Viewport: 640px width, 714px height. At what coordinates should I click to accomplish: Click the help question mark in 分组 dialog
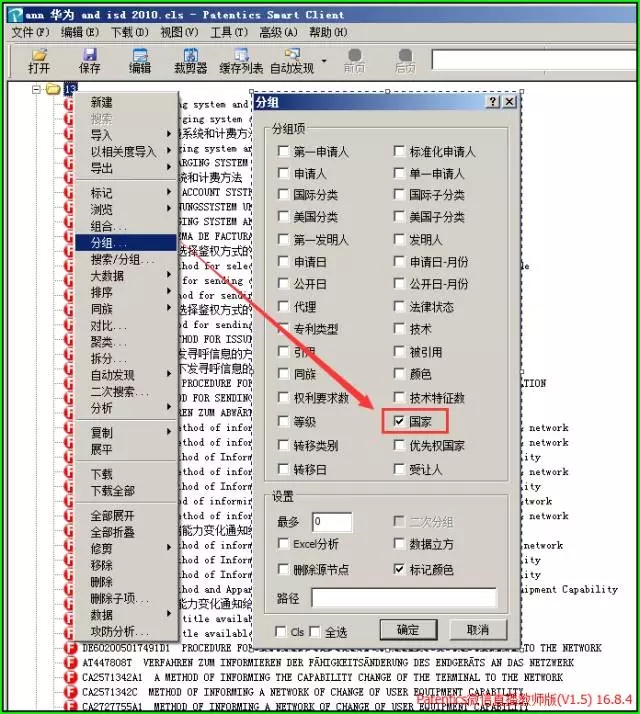point(493,102)
